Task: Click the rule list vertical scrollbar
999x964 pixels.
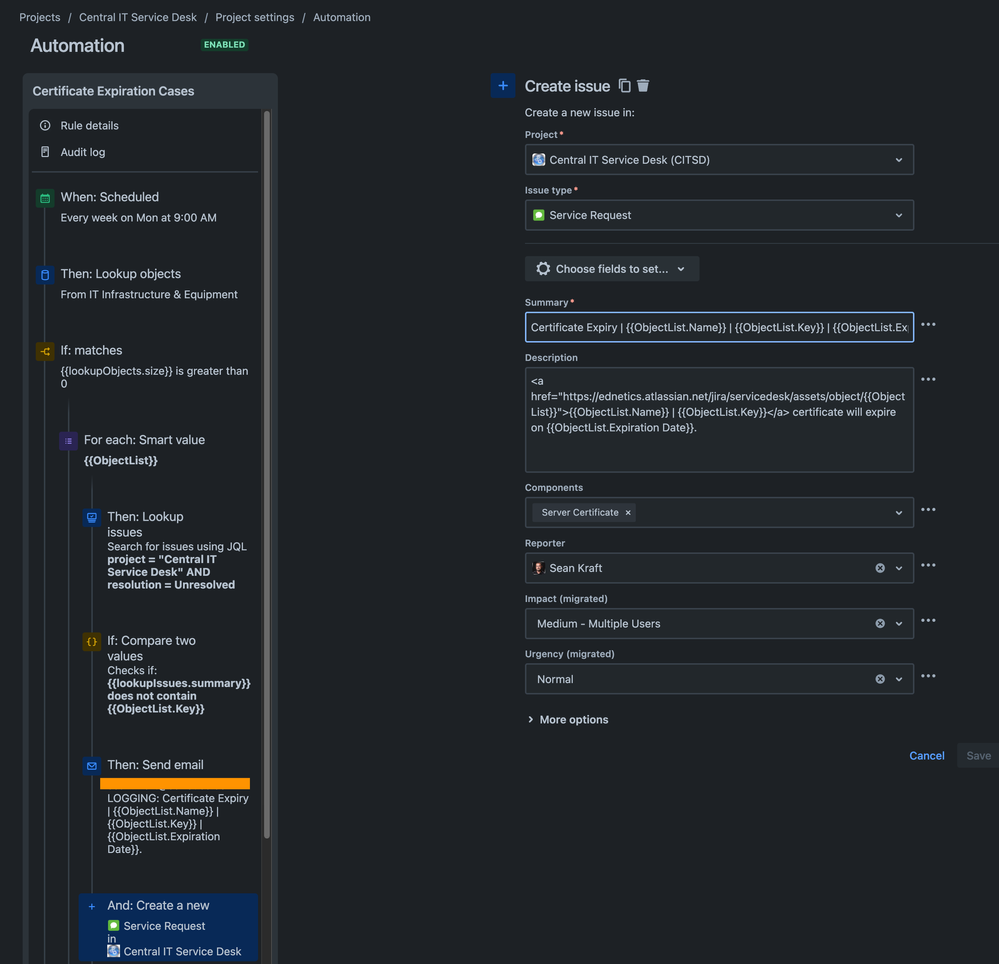Action: (267, 475)
